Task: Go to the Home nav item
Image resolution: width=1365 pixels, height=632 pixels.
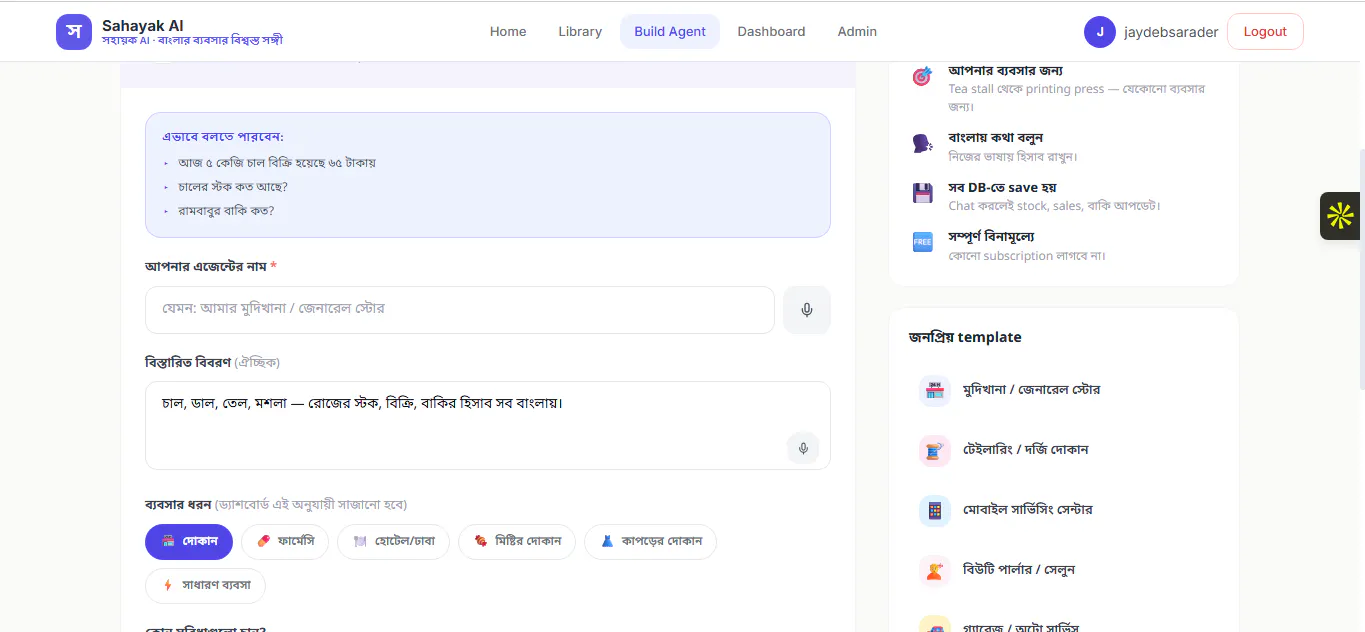Action: point(508,32)
